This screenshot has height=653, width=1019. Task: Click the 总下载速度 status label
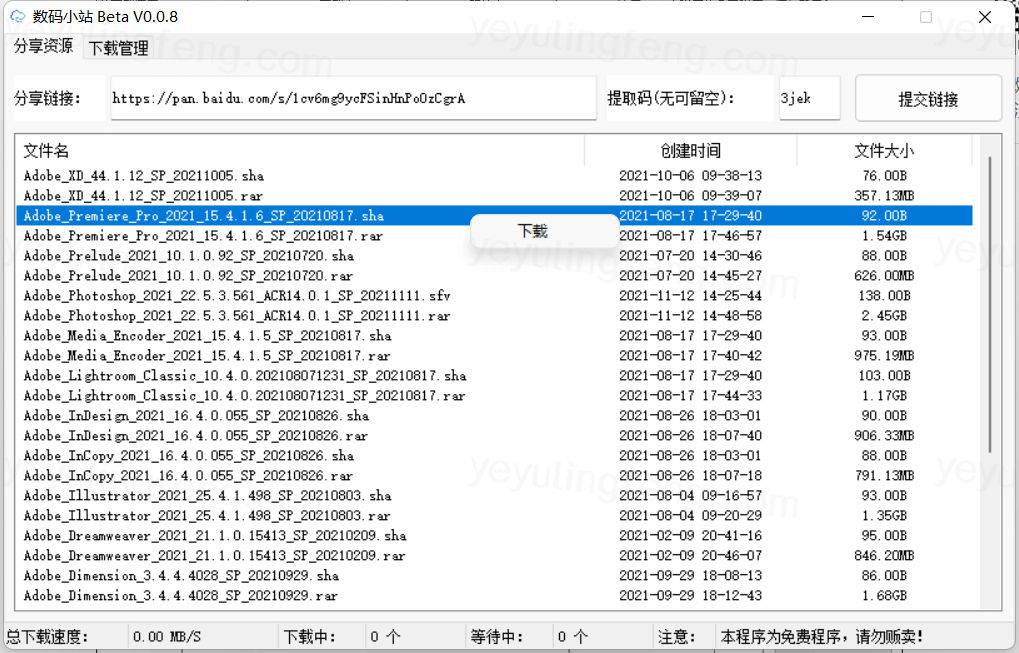click(x=47, y=637)
